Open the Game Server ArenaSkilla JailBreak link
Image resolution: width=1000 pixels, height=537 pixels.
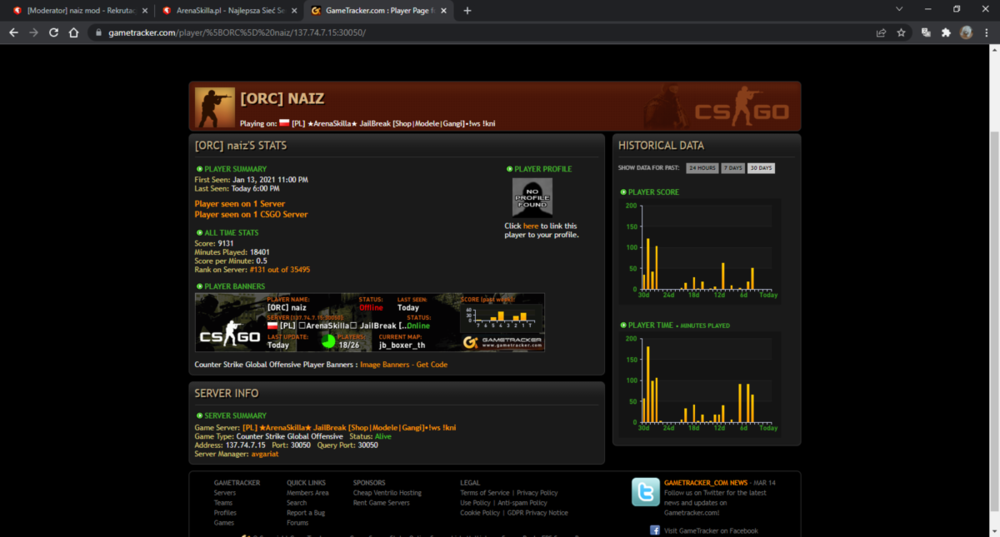click(349, 428)
